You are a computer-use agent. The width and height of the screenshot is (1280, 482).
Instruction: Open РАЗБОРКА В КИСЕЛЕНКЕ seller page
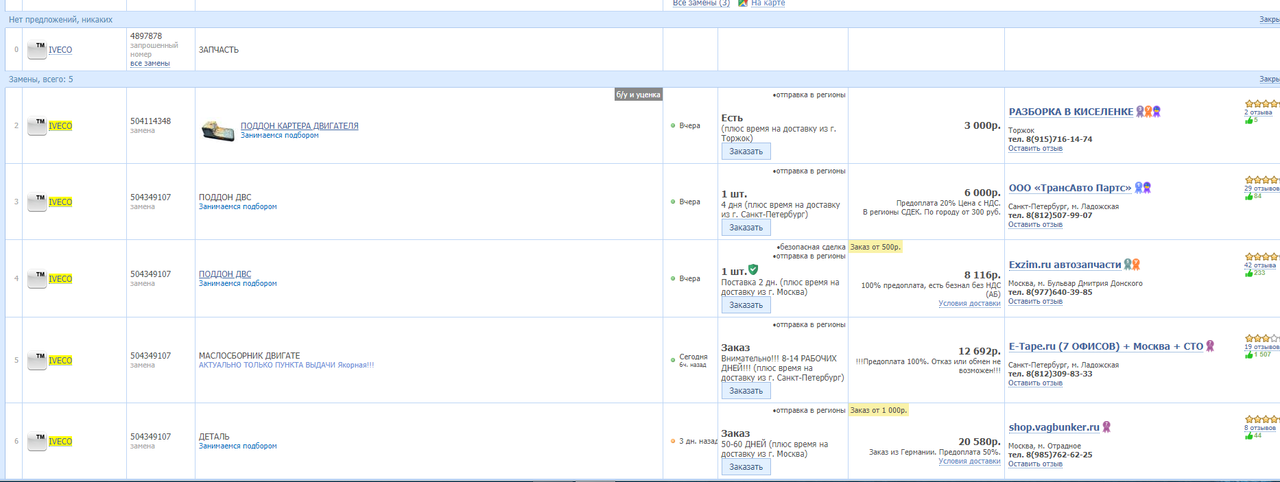[1071, 112]
